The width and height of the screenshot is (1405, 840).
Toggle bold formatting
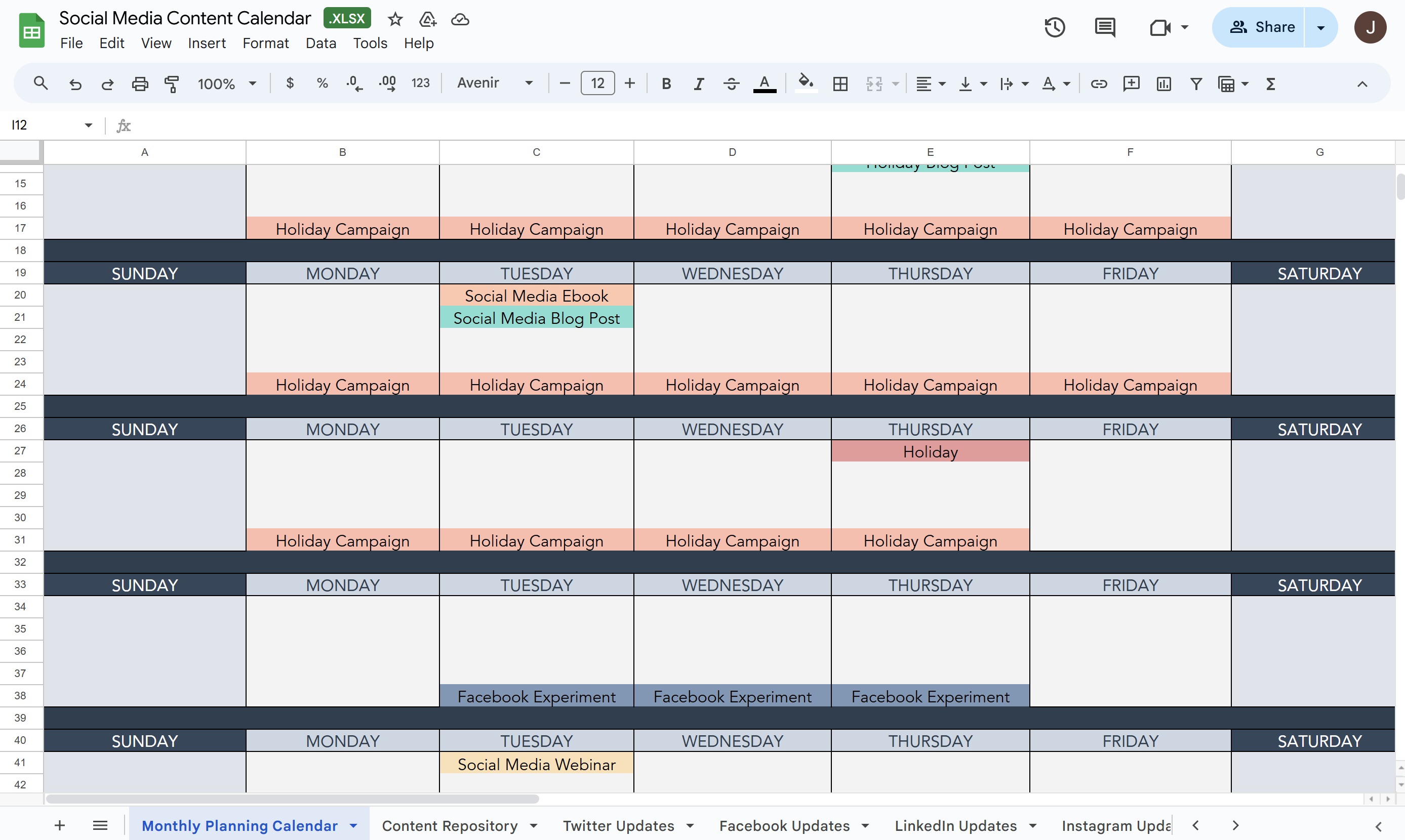coord(666,84)
